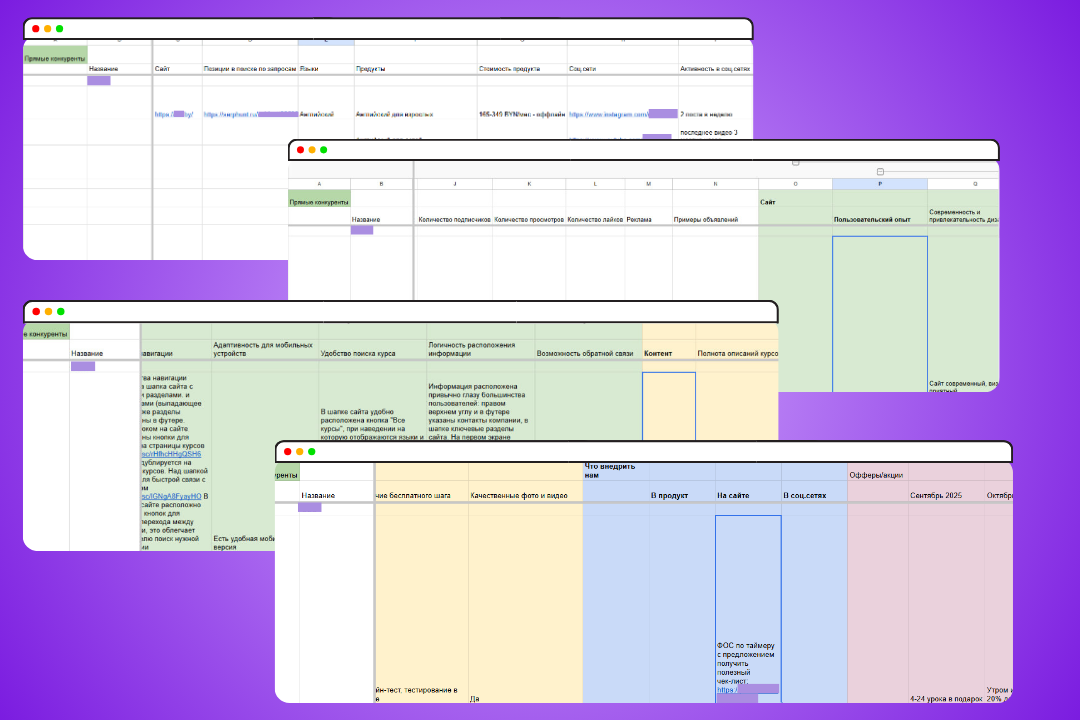Open the link ending in rHfhcHHgQSH6
Viewport: 1080px width, 720px height.
[x=172, y=454]
